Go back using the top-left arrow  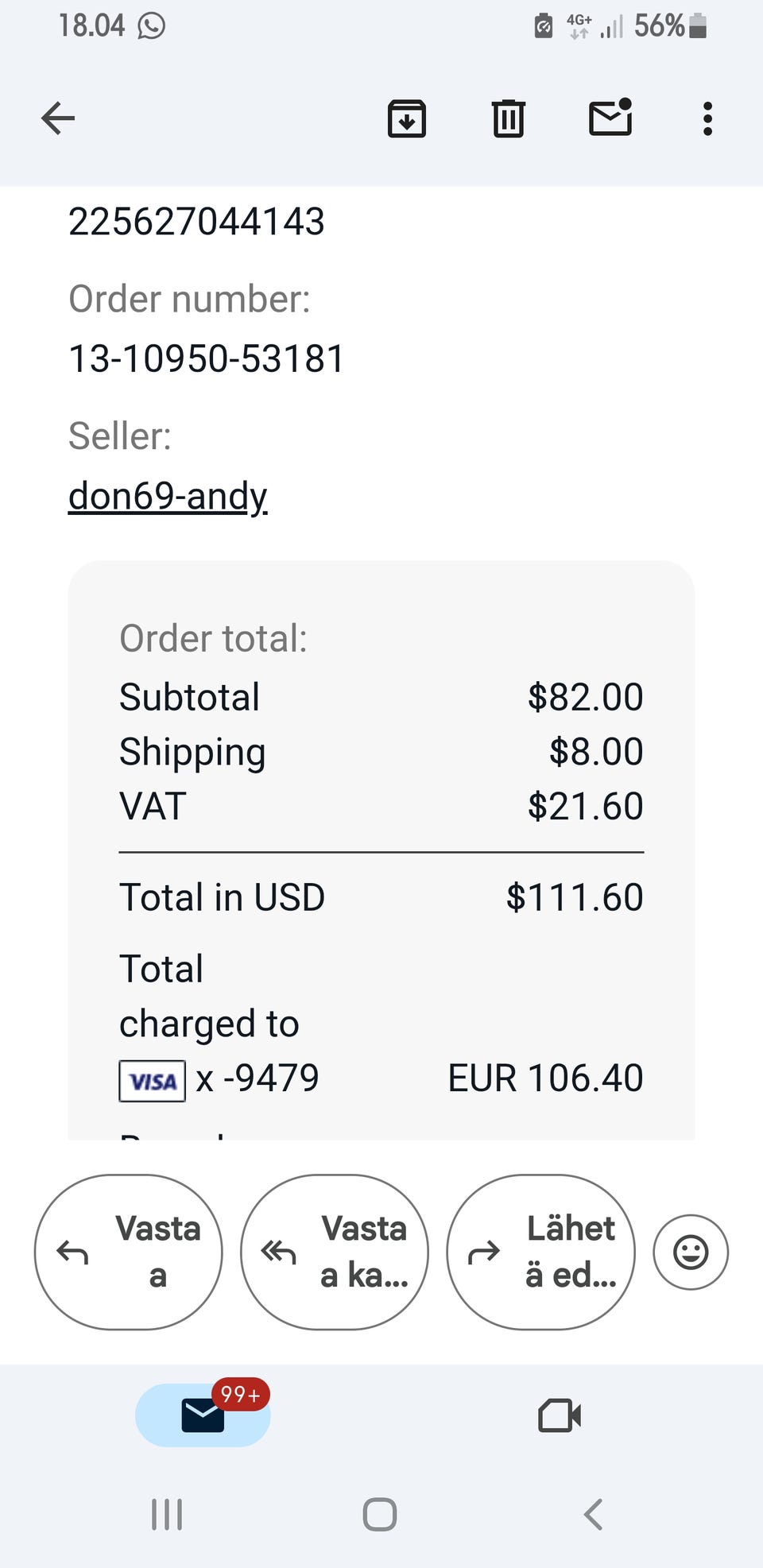58,119
